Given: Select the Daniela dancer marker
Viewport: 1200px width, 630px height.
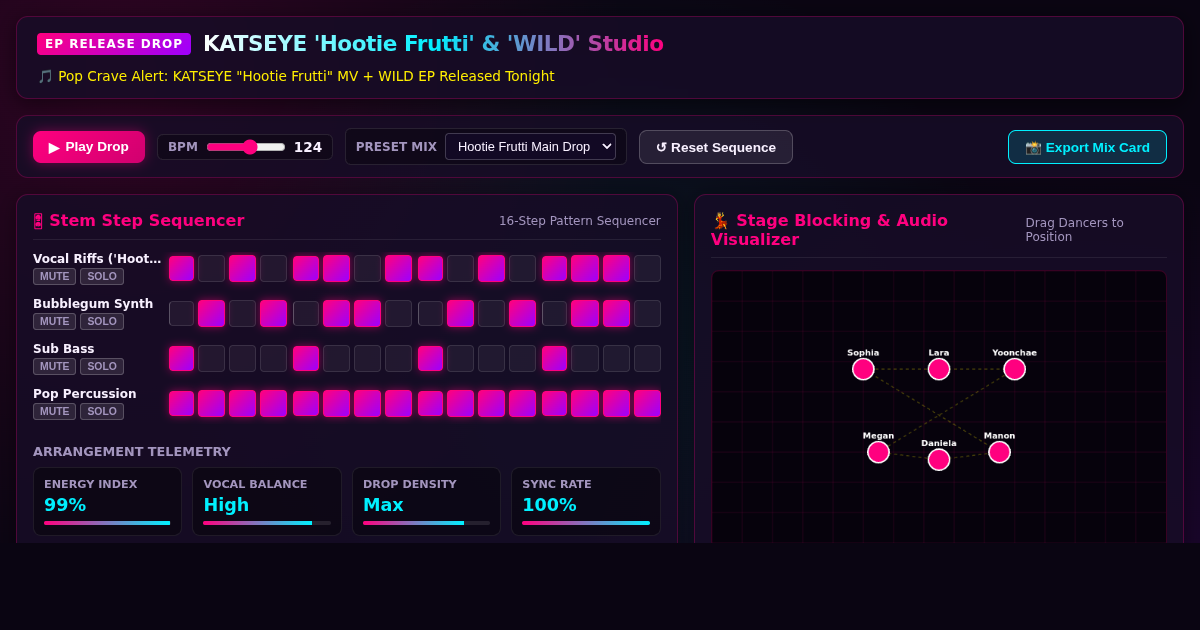Looking at the screenshot, I should click(939, 459).
